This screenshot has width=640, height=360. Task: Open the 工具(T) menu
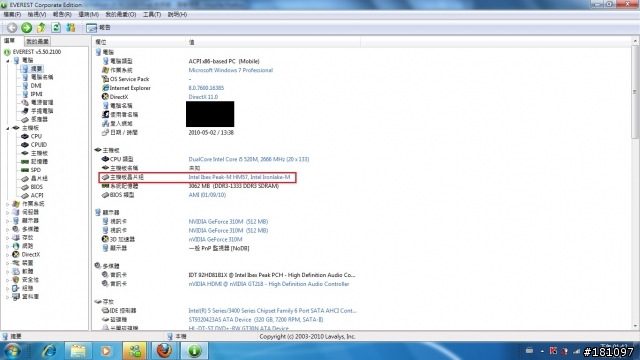pos(152,14)
